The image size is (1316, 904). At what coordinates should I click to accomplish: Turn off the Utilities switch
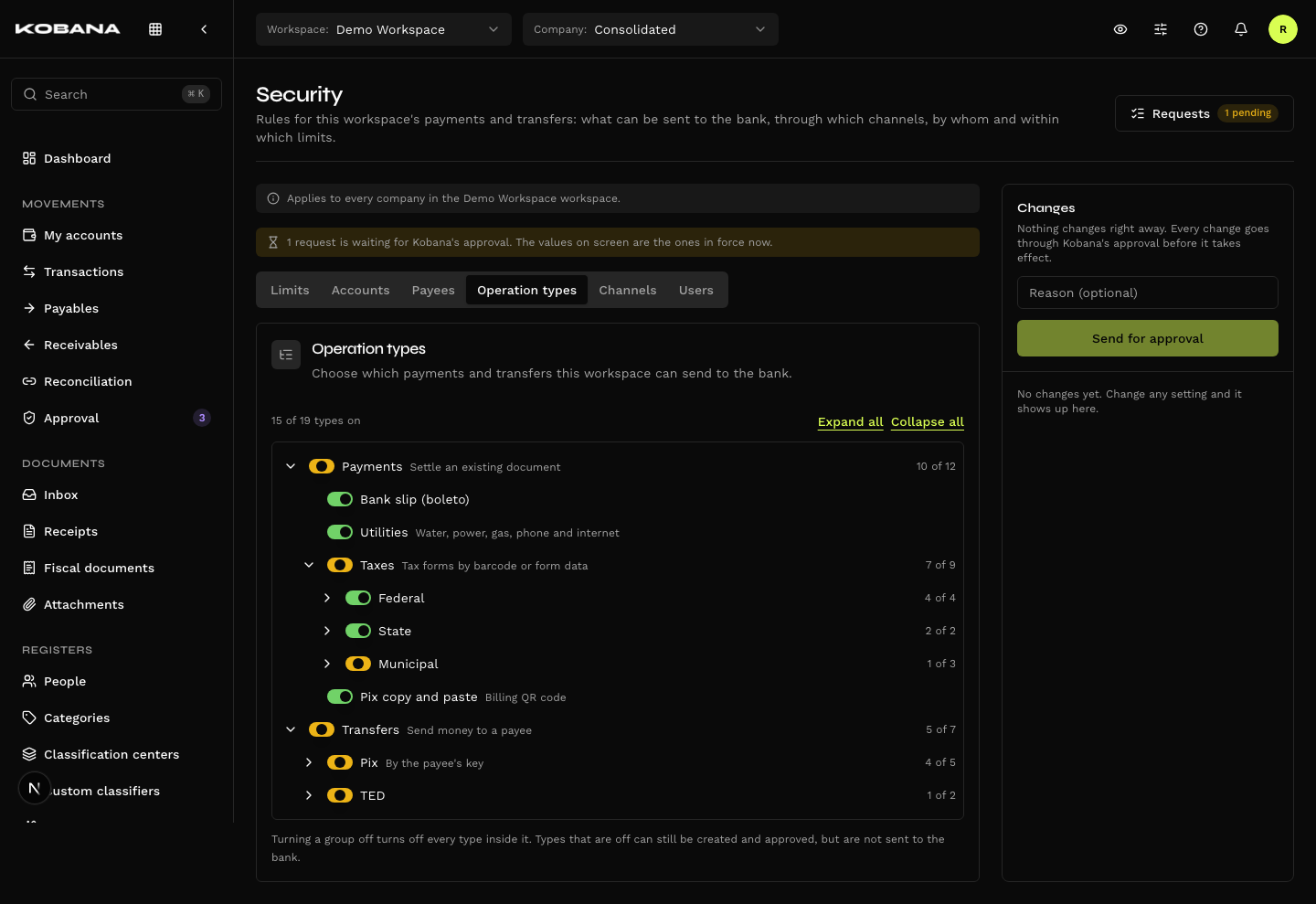(340, 532)
